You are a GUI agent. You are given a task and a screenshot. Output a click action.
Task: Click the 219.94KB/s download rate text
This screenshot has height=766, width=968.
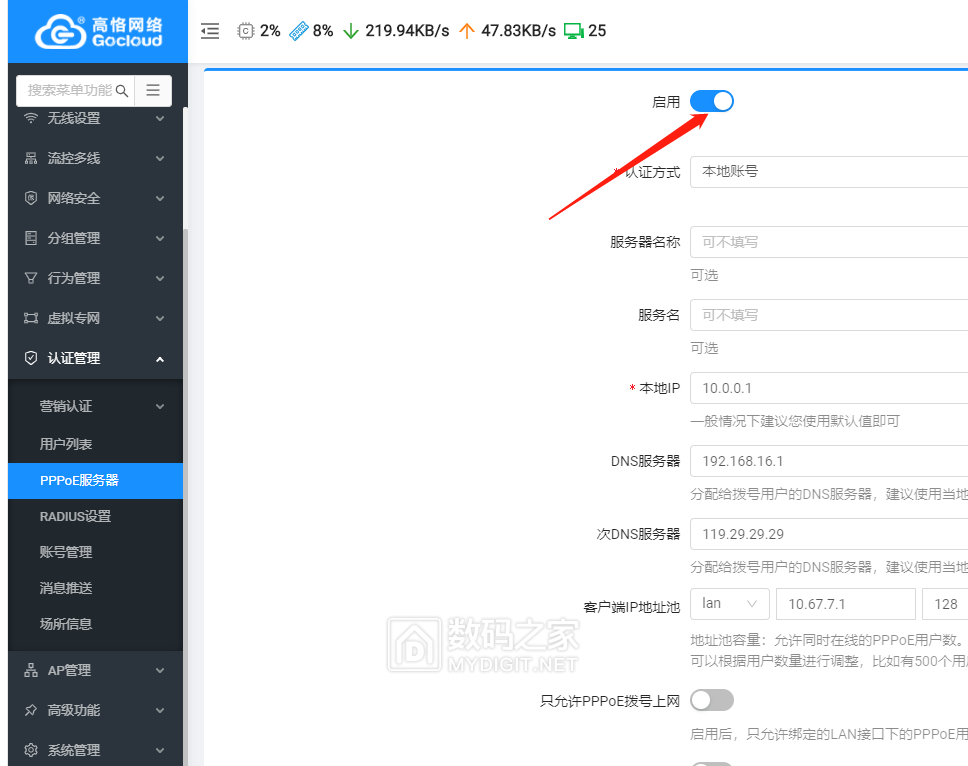click(x=407, y=31)
